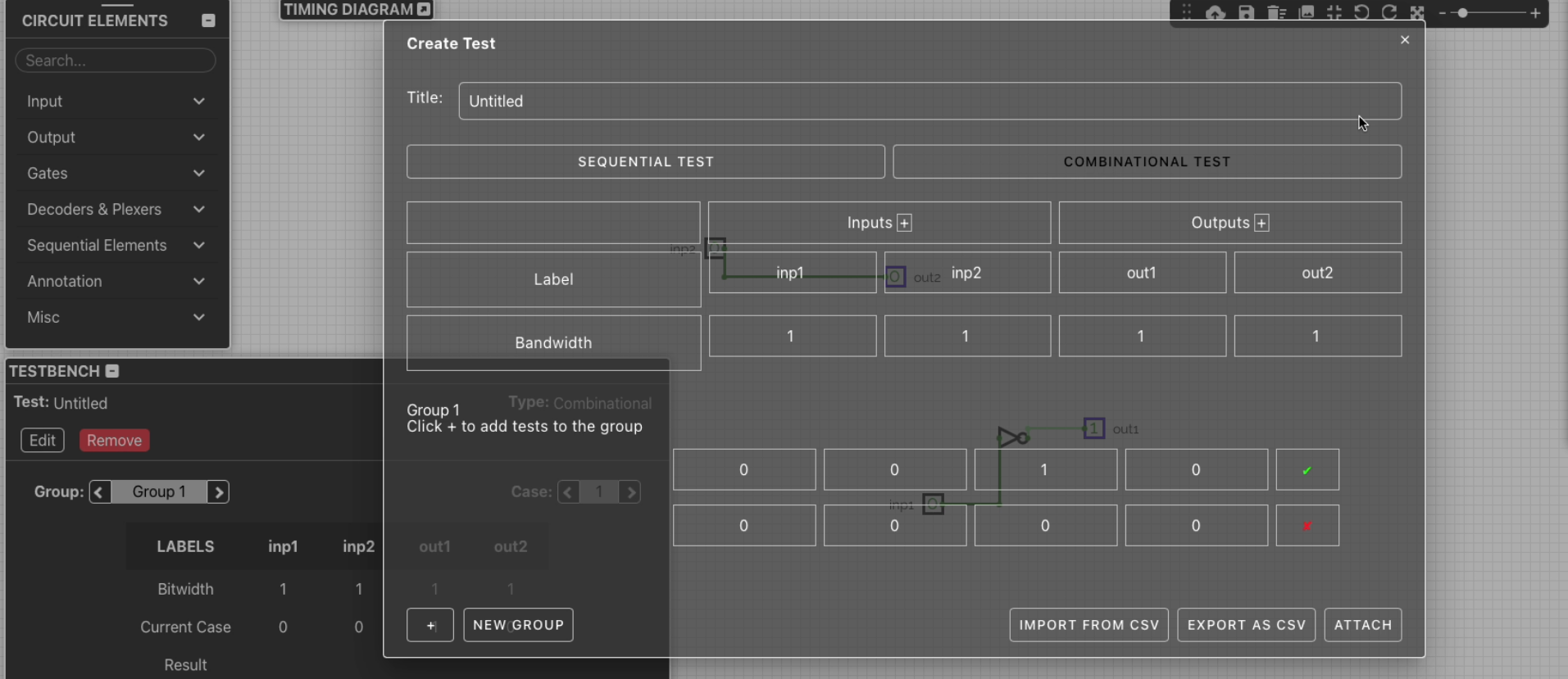Click the zoom-out minus icon
The width and height of the screenshot is (1568, 679).
1443,13
